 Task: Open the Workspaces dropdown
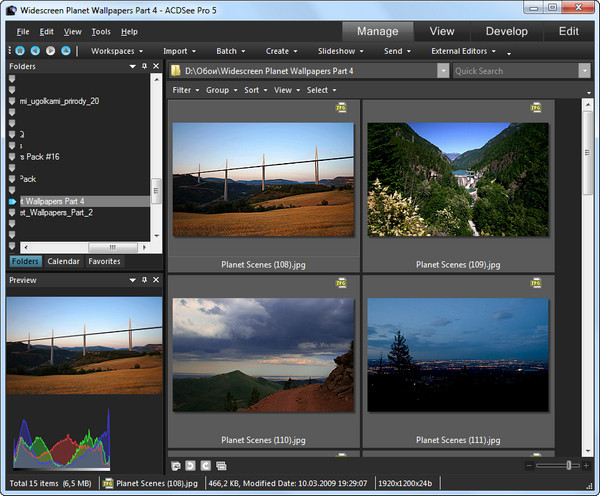coord(115,50)
